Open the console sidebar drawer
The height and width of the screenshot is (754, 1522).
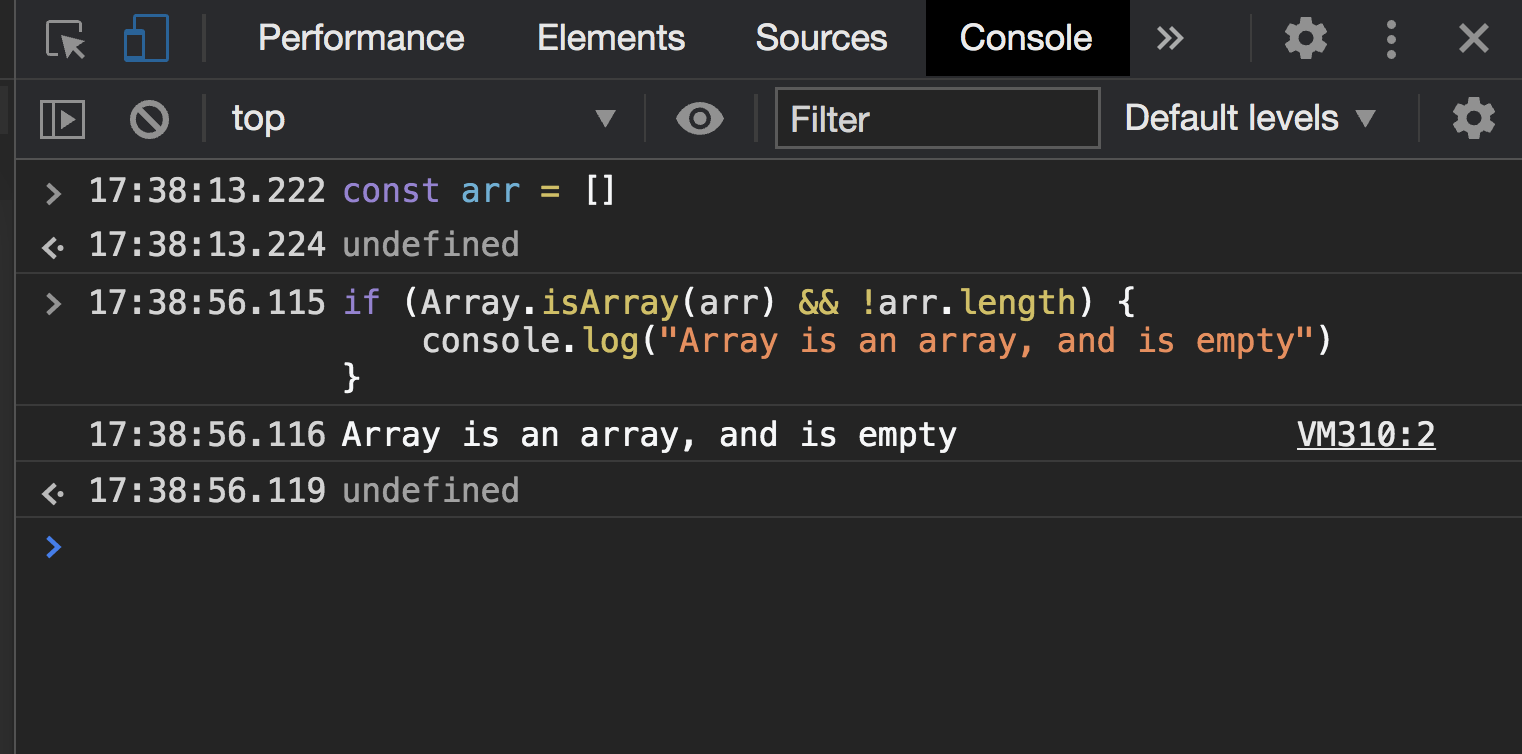pos(62,118)
